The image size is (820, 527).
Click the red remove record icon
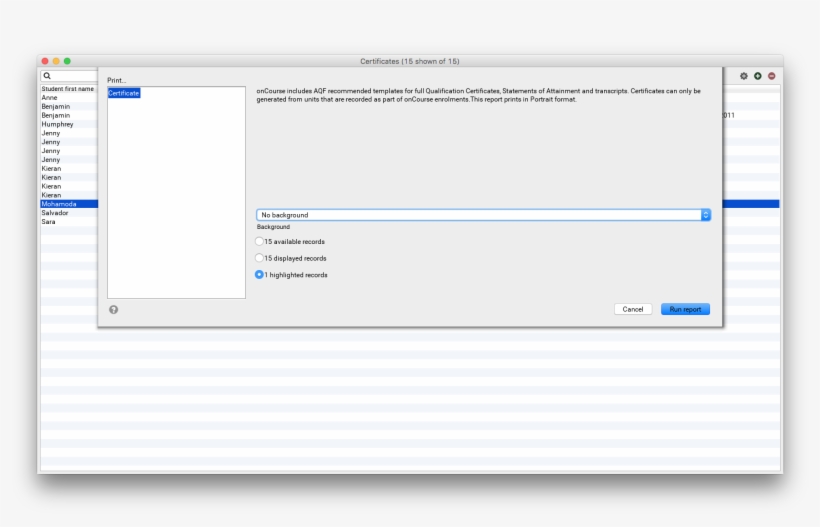[x=772, y=76]
